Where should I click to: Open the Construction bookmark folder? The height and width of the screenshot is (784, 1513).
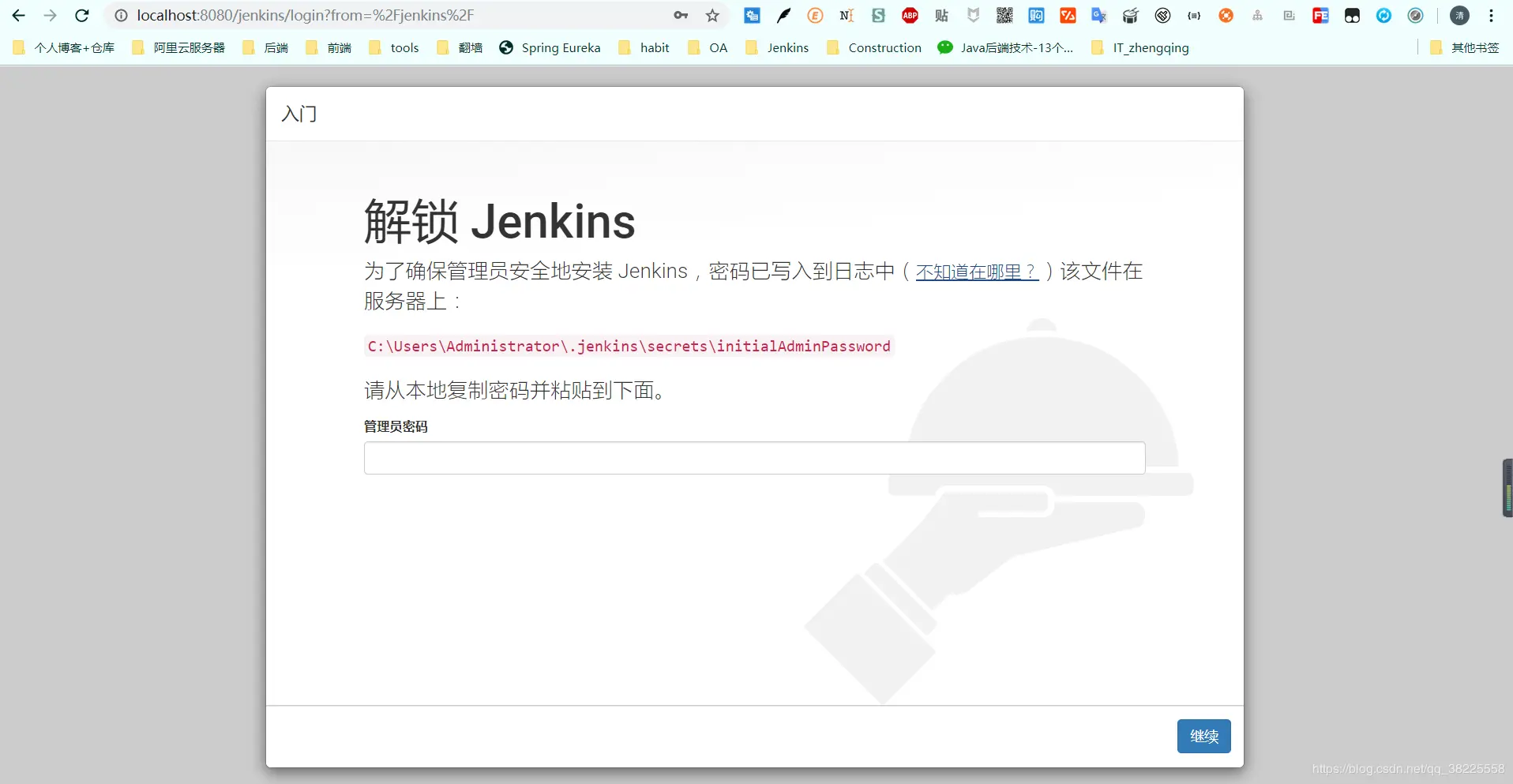coord(874,47)
